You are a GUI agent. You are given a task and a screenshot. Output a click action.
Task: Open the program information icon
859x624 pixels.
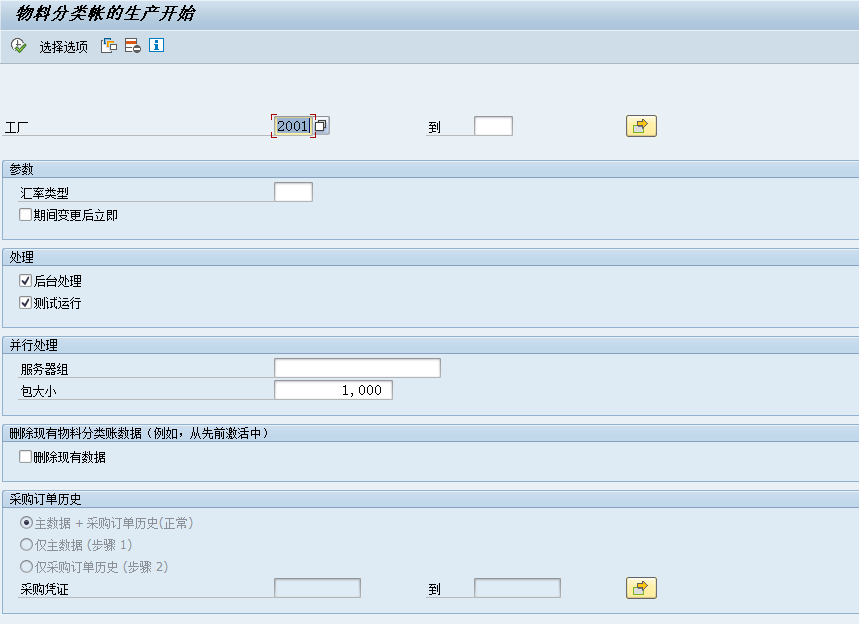[157, 45]
